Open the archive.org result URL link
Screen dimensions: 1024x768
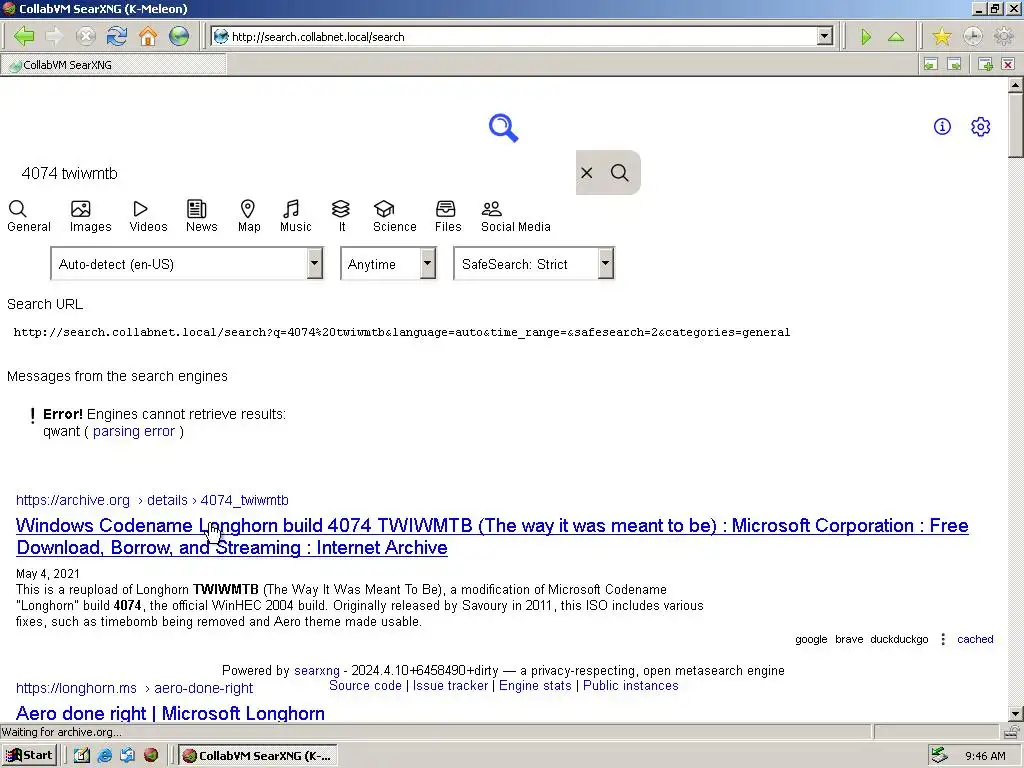pos(152,500)
